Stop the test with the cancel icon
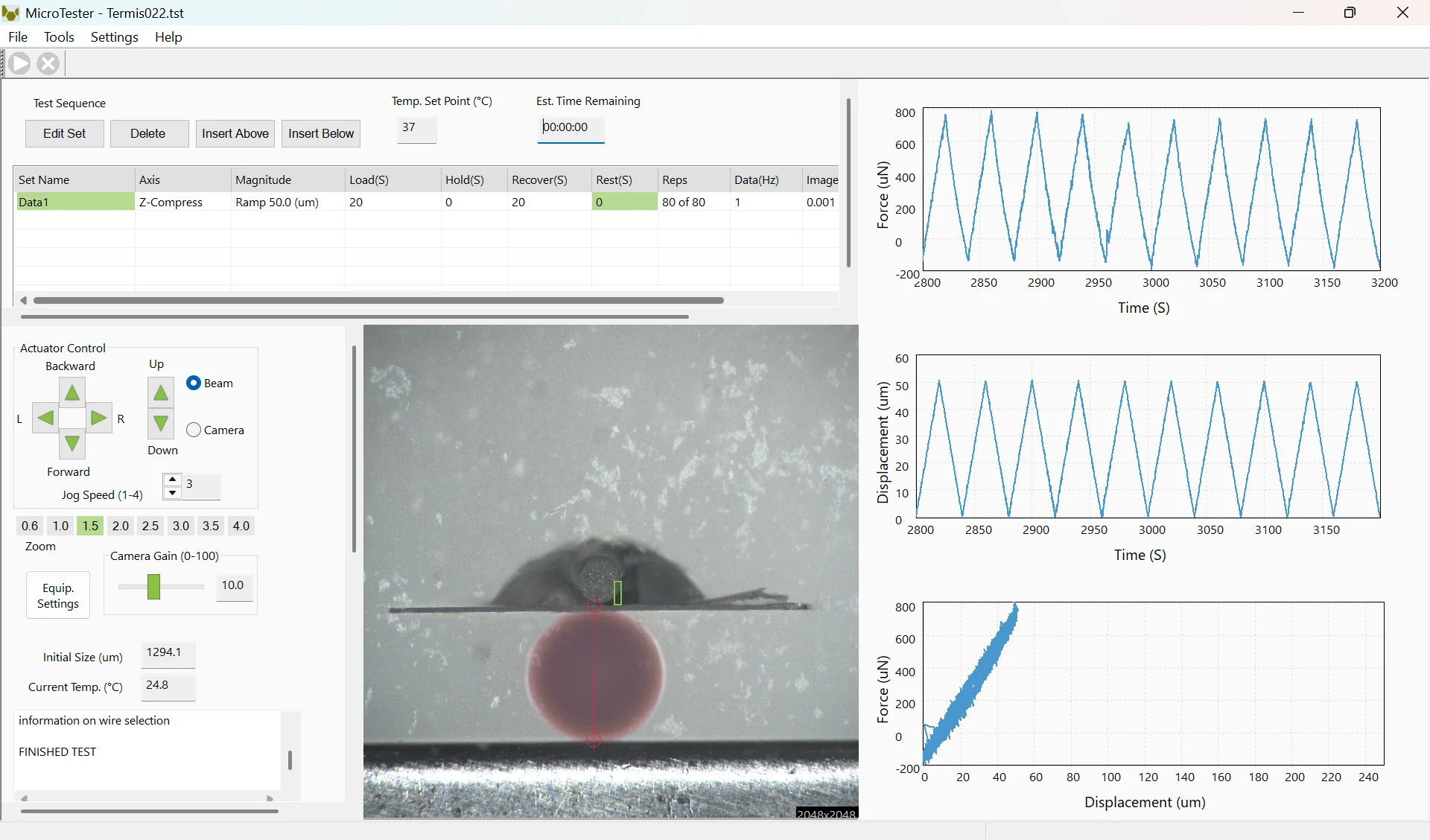This screenshot has width=1430, height=840. pos(48,63)
